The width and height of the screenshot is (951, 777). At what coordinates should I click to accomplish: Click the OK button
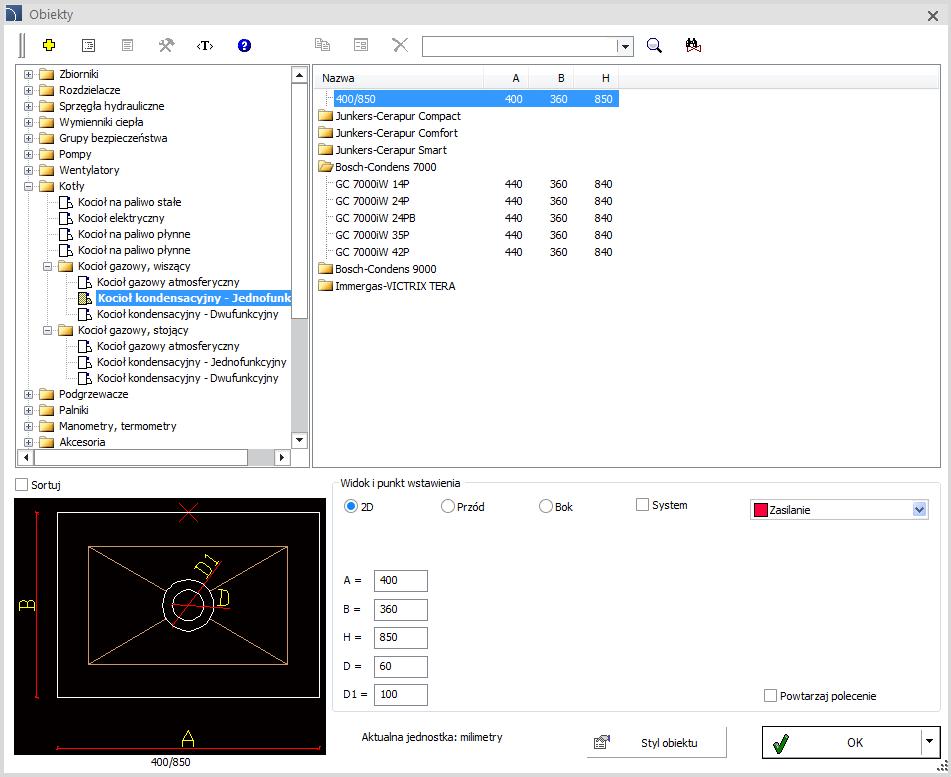[851, 742]
